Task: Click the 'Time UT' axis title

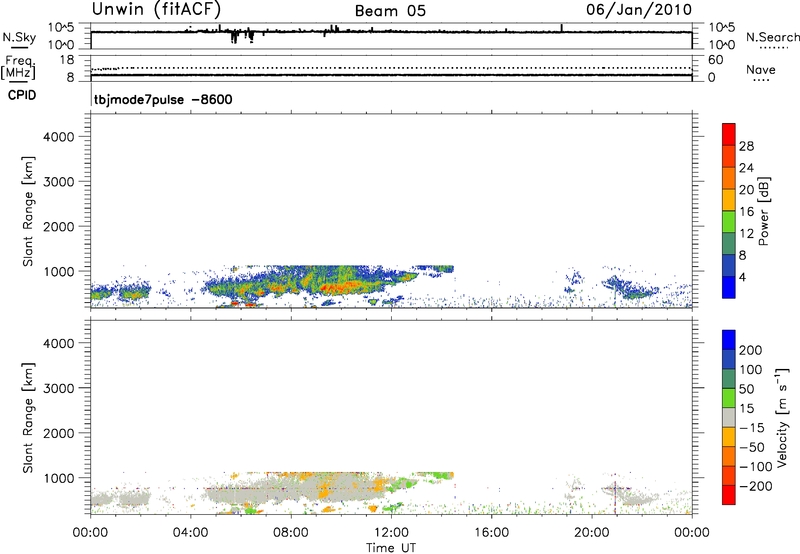Action: pyautogui.click(x=391, y=548)
